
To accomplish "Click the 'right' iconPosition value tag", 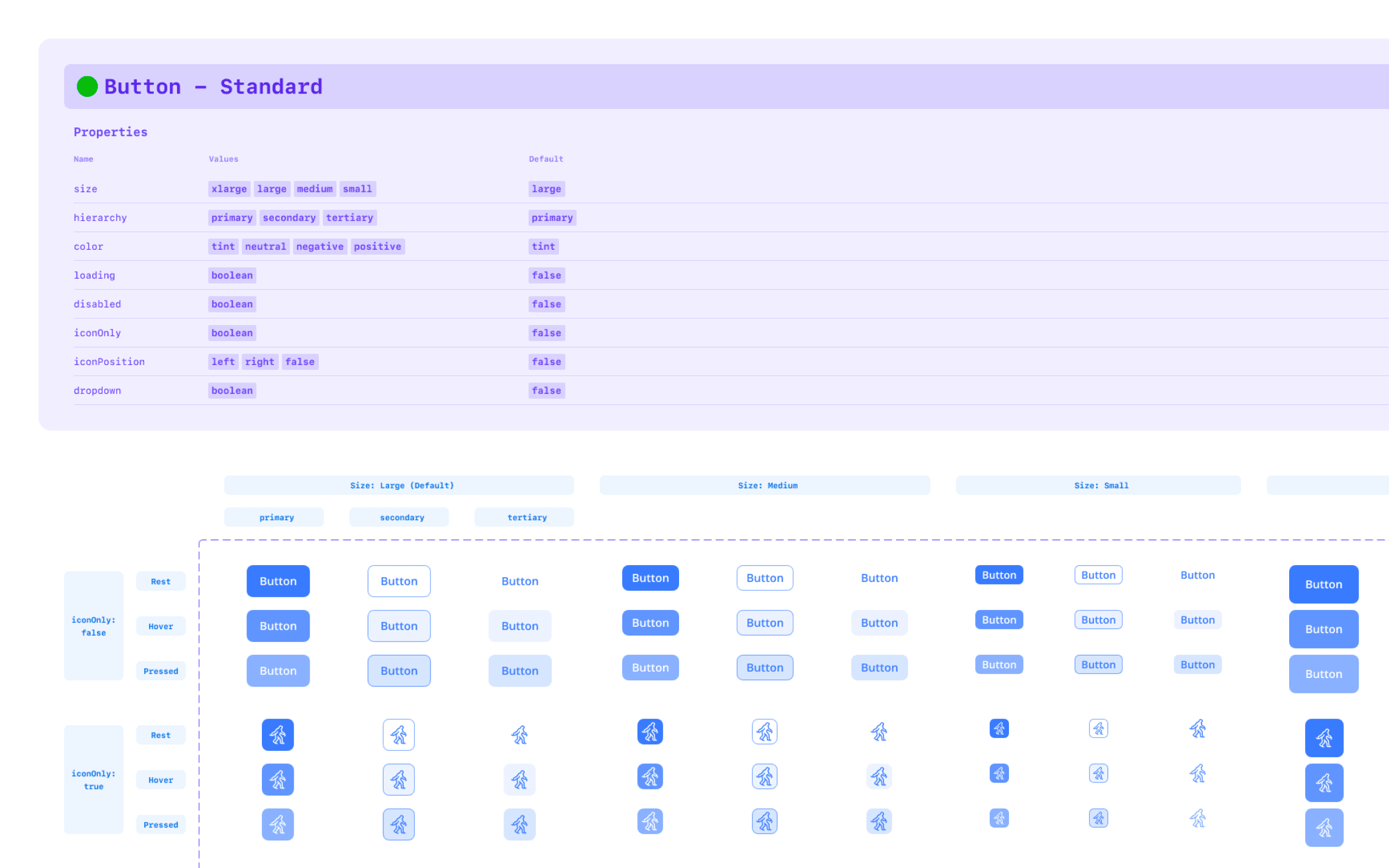I will pyautogui.click(x=259, y=362).
